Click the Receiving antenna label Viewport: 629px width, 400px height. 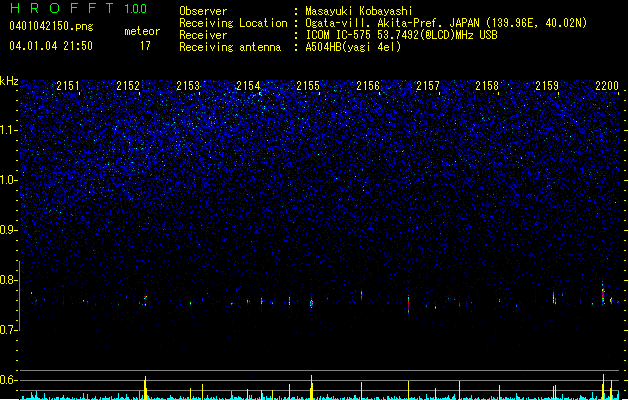coord(230,47)
